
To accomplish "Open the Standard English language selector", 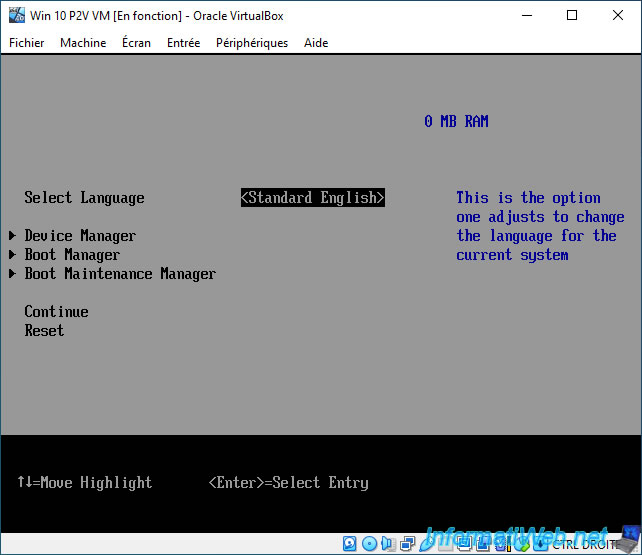I will pos(313,198).
